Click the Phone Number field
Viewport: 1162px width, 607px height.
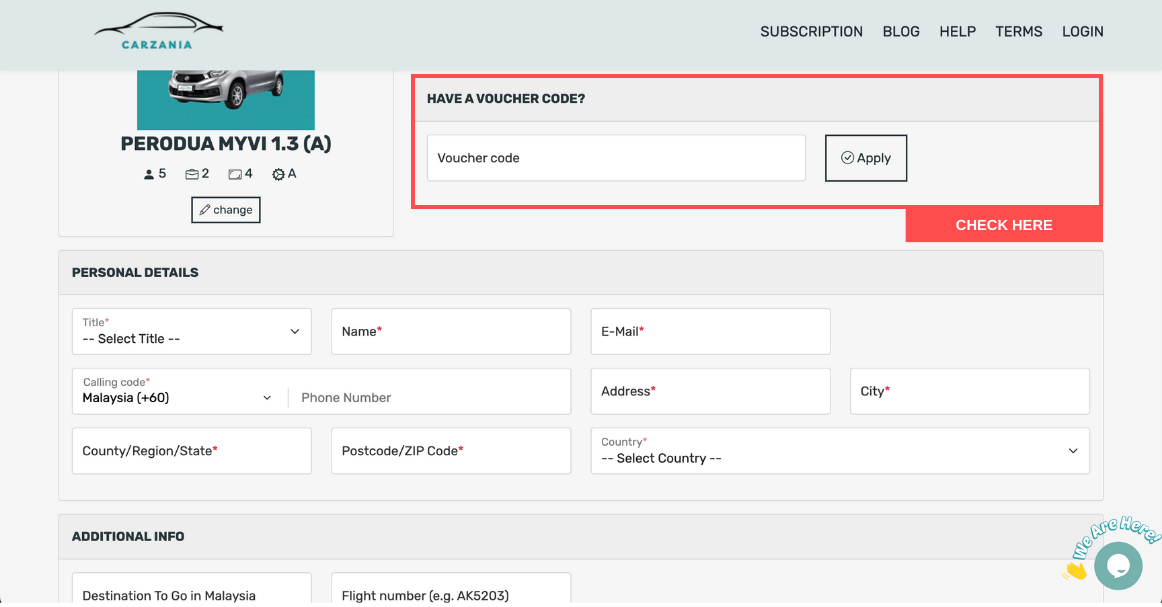pos(430,397)
